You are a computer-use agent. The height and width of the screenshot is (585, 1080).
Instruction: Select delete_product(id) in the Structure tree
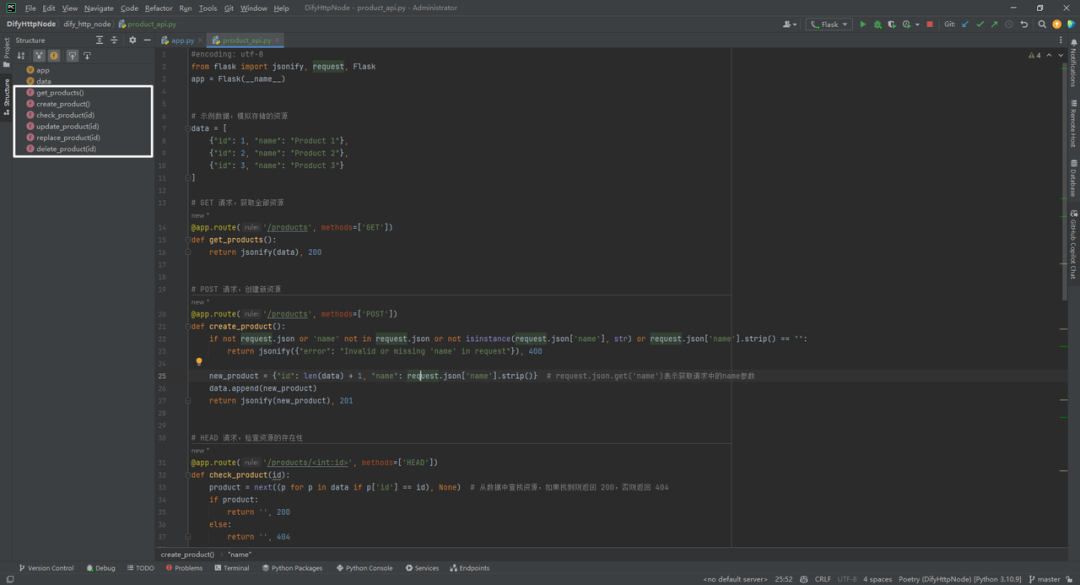66,149
